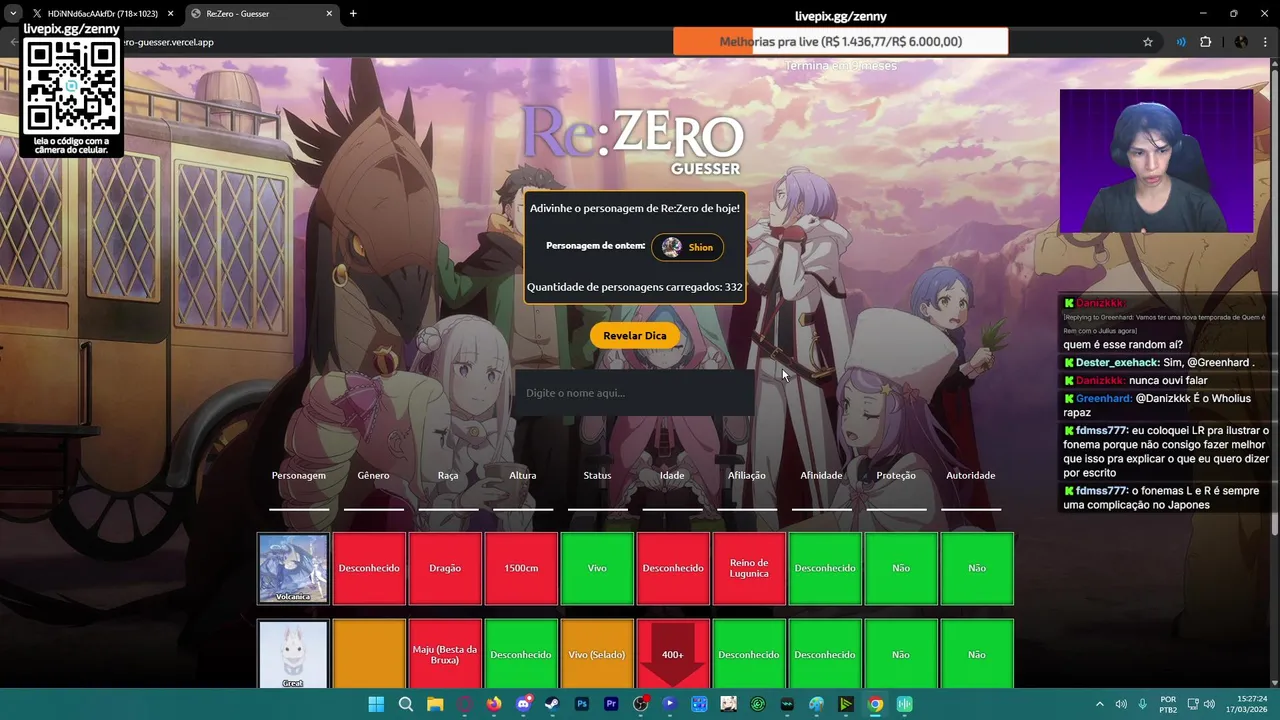This screenshot has height=720, width=1280.
Task: Open the POR PTB2 language switcher
Action: coord(1168,704)
